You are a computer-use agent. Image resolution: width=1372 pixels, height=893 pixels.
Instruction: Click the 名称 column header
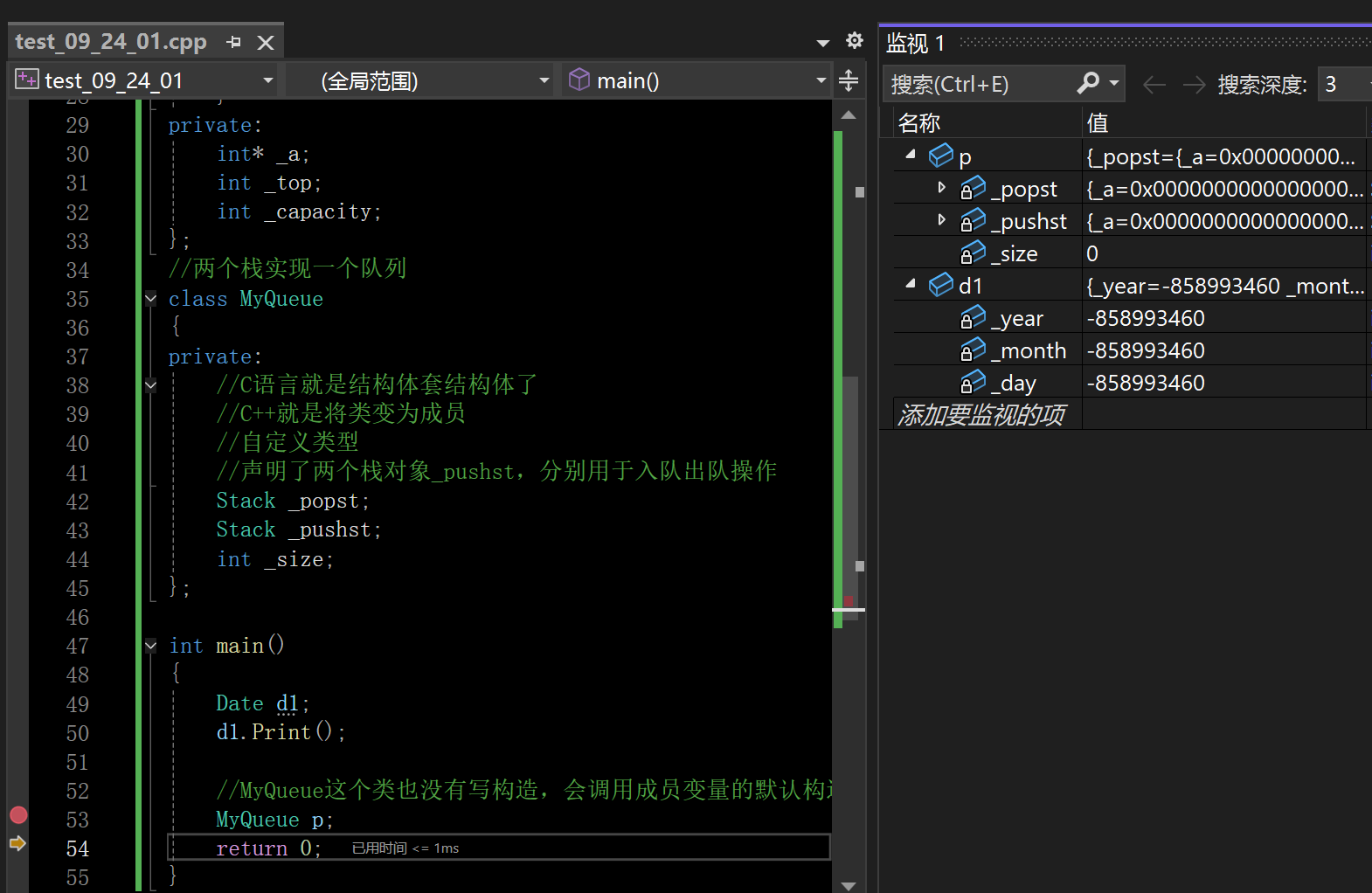click(x=988, y=123)
